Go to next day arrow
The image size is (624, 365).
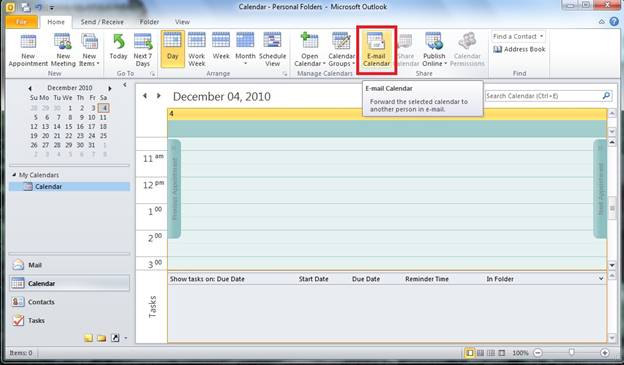(159, 96)
